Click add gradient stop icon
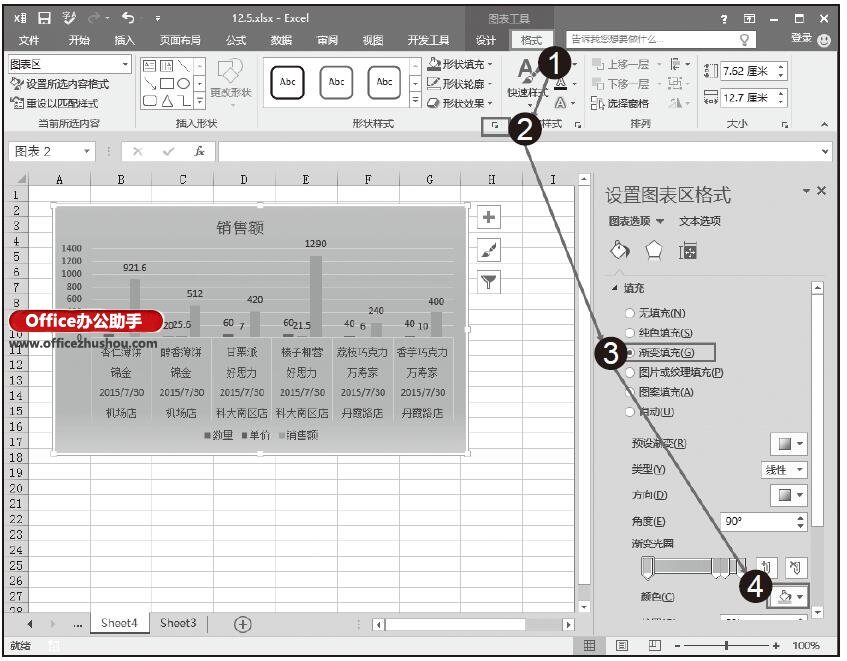The width and height of the screenshot is (847, 661). click(766, 567)
